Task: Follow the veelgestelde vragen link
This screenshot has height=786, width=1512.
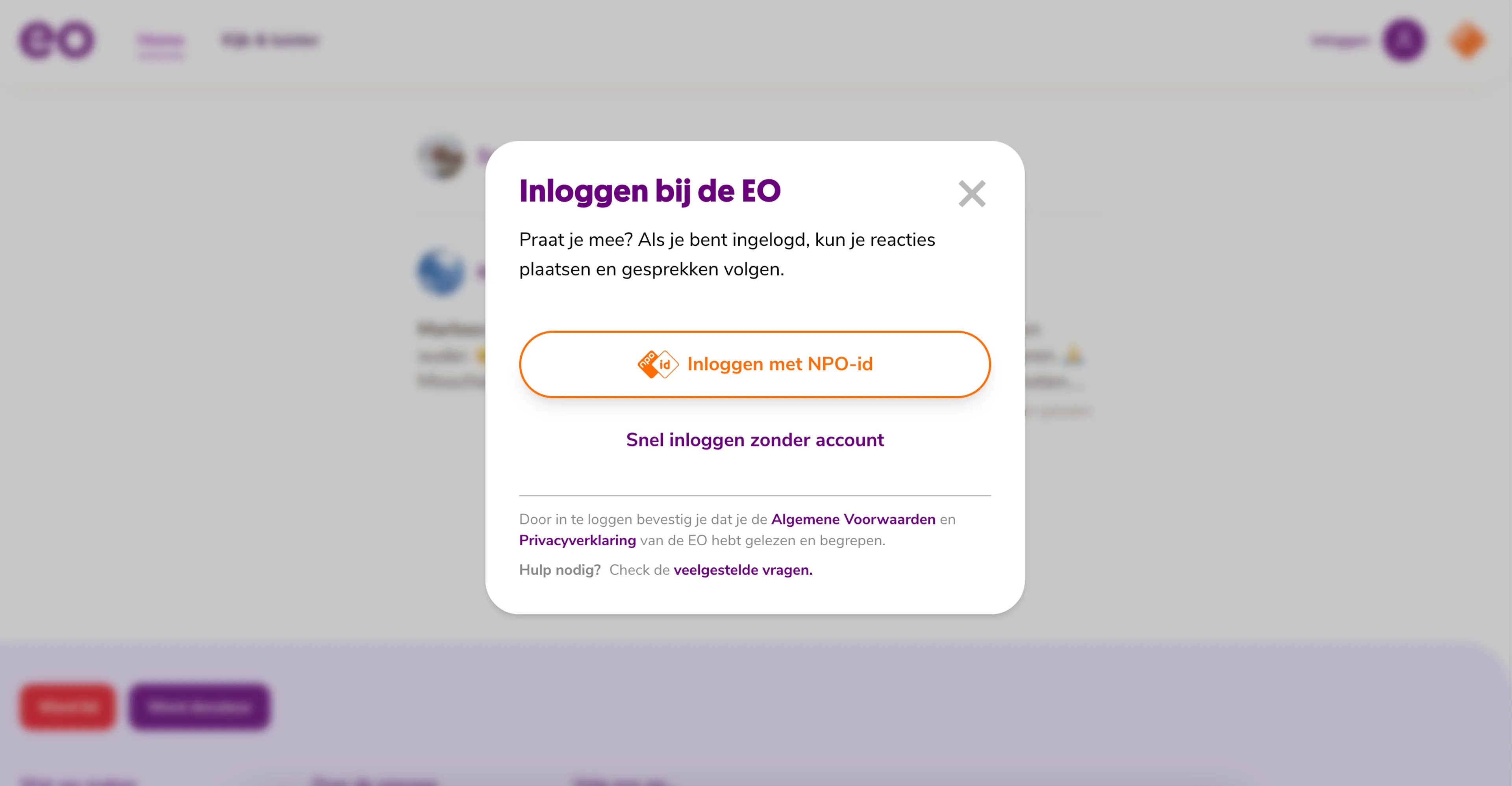Action: tap(743, 570)
